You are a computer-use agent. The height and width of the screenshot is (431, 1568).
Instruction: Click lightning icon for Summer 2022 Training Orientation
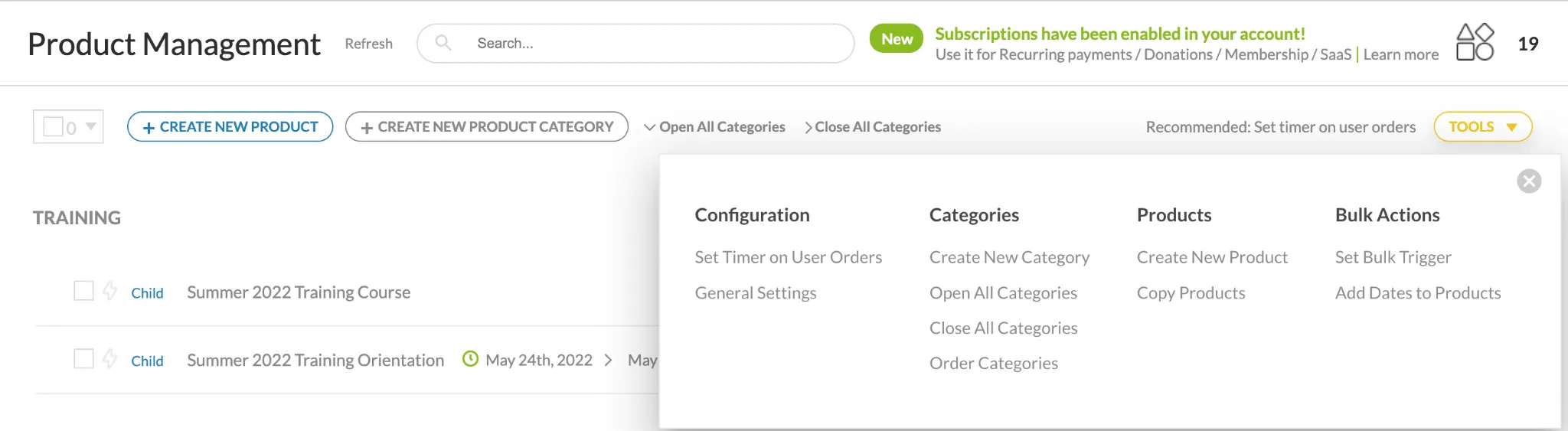[x=110, y=358]
